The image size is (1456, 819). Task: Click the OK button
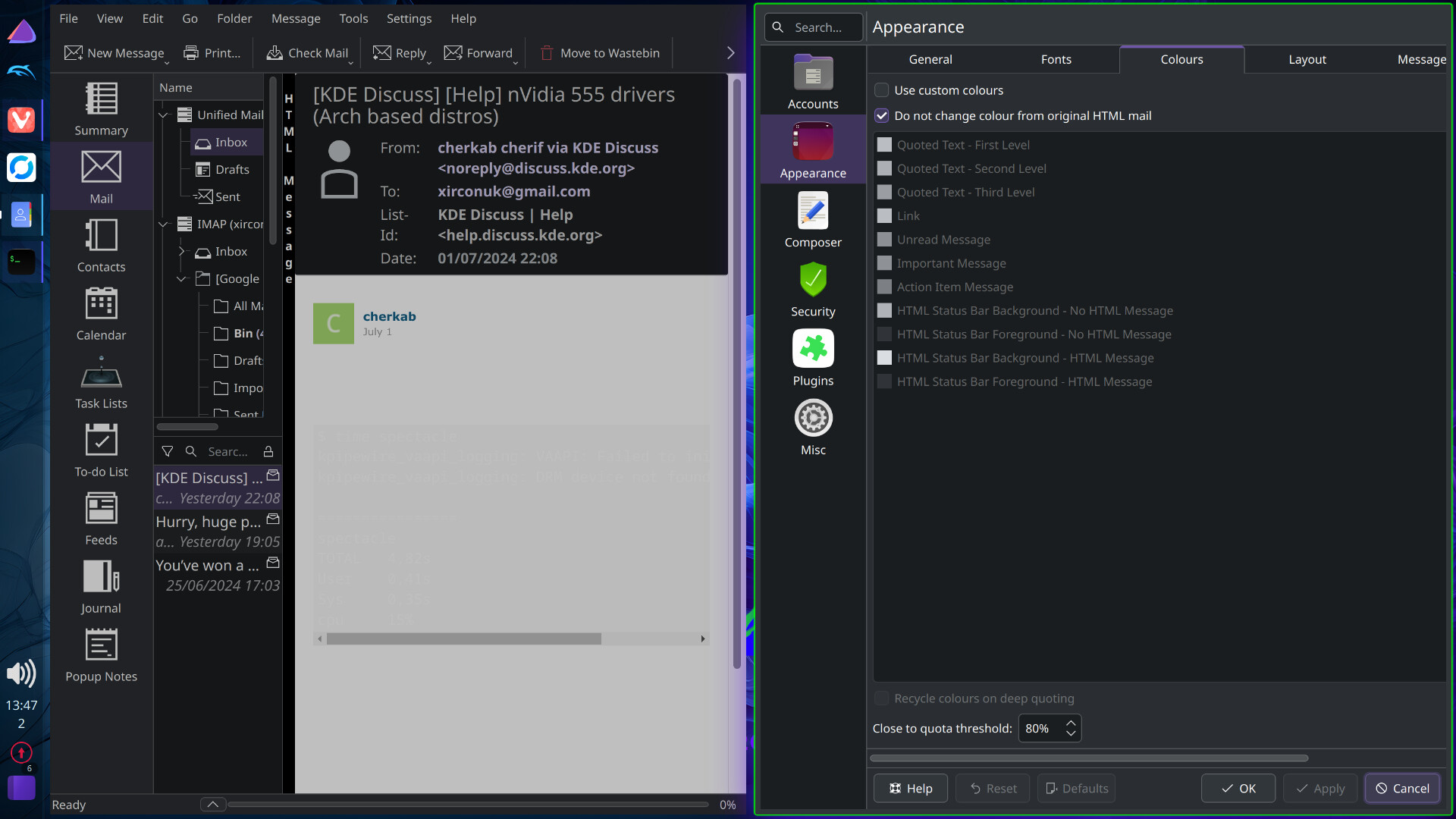(1238, 789)
